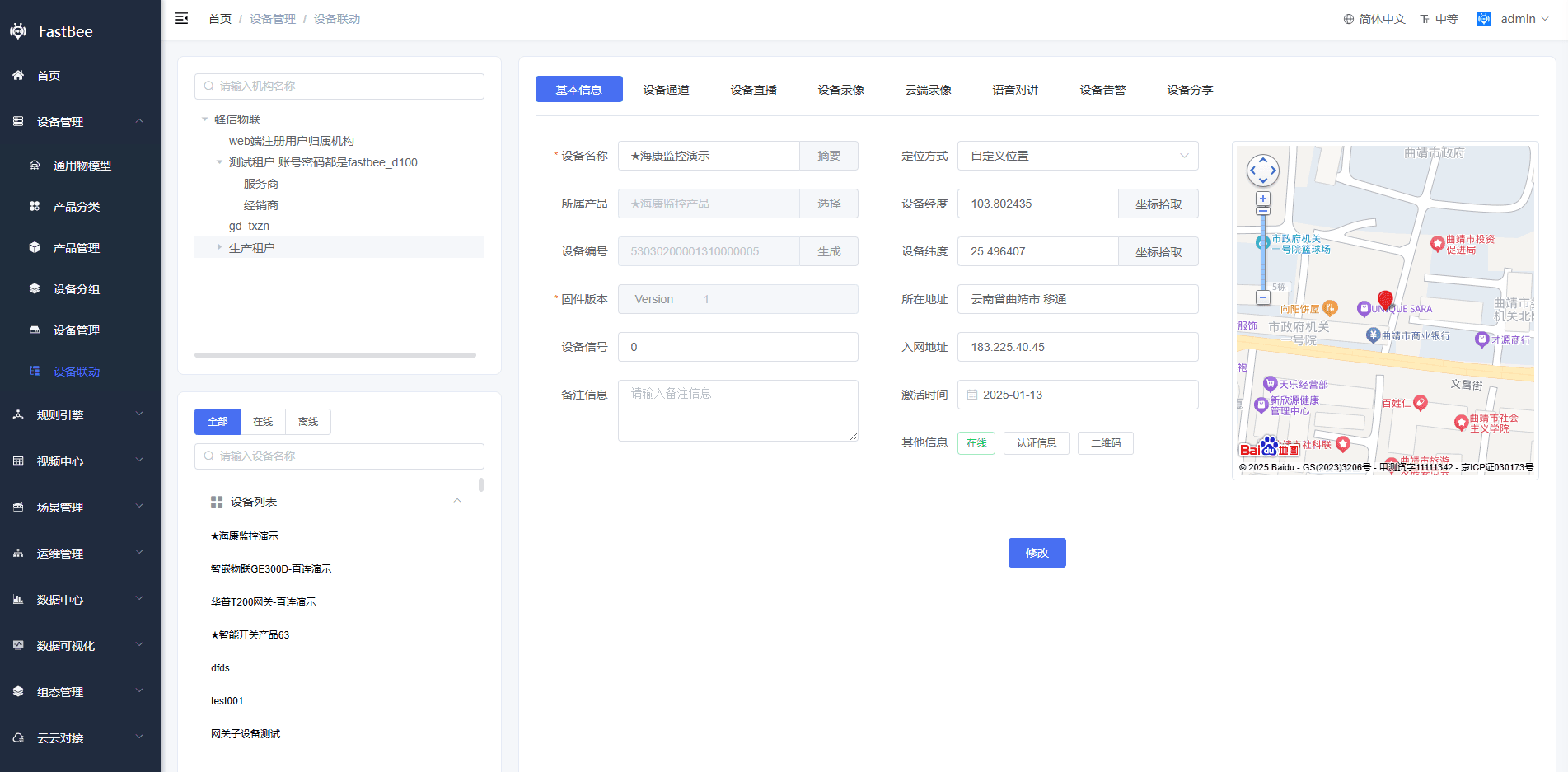Click 请输入机构名称 search field
Image resolution: width=1568 pixels, height=772 pixels.
click(339, 87)
